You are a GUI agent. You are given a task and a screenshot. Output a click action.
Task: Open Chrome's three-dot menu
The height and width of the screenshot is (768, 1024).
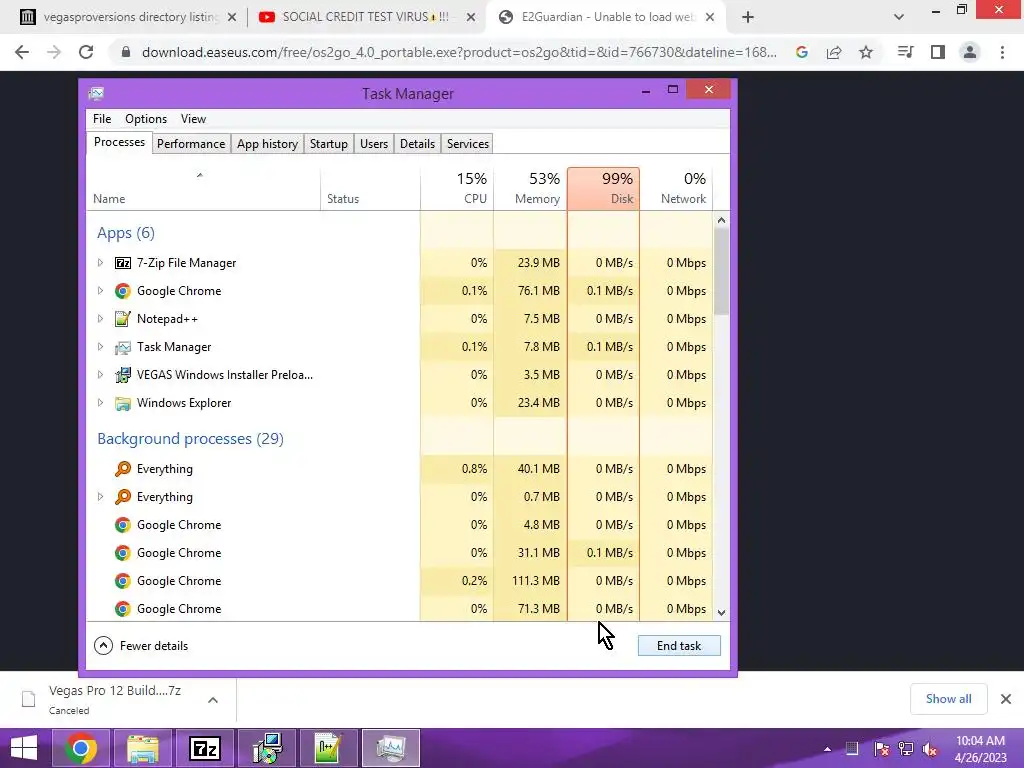[1002, 52]
